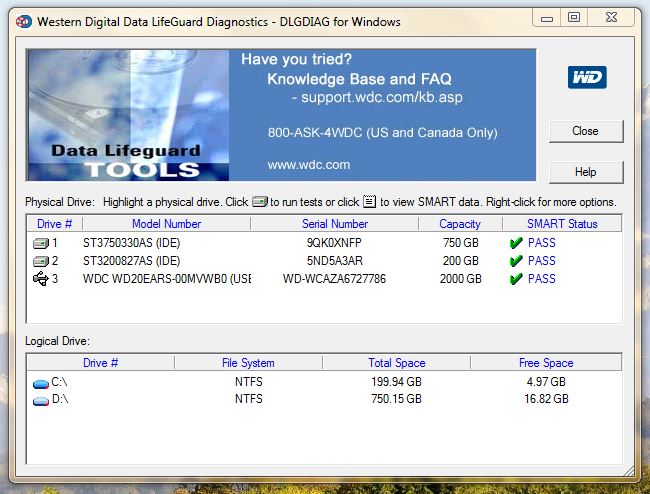Click the Close button
The image size is (650, 494).
(x=586, y=131)
